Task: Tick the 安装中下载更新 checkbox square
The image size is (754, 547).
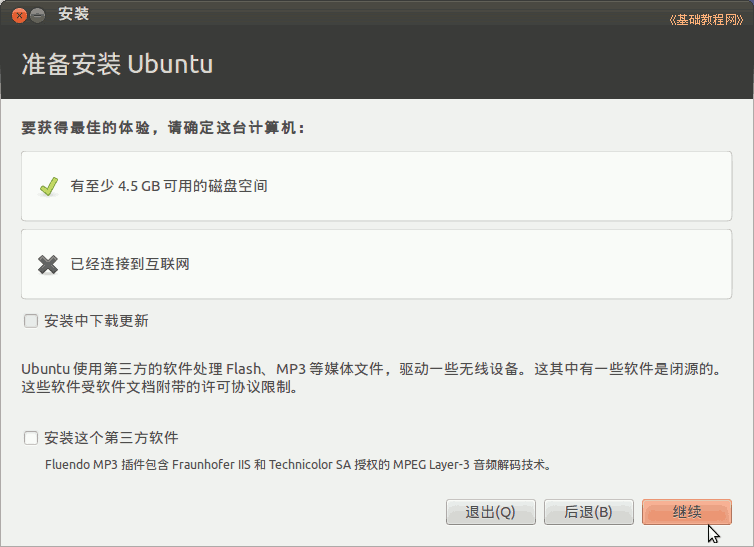Action: 31,321
